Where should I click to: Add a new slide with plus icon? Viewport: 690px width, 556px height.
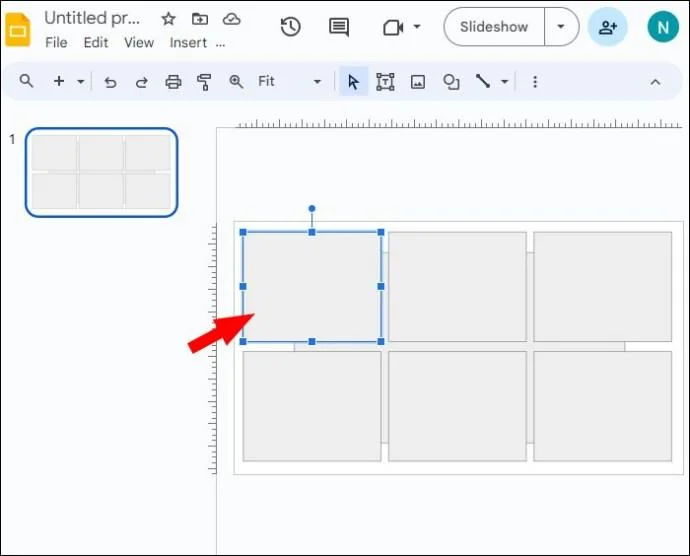(x=59, y=81)
